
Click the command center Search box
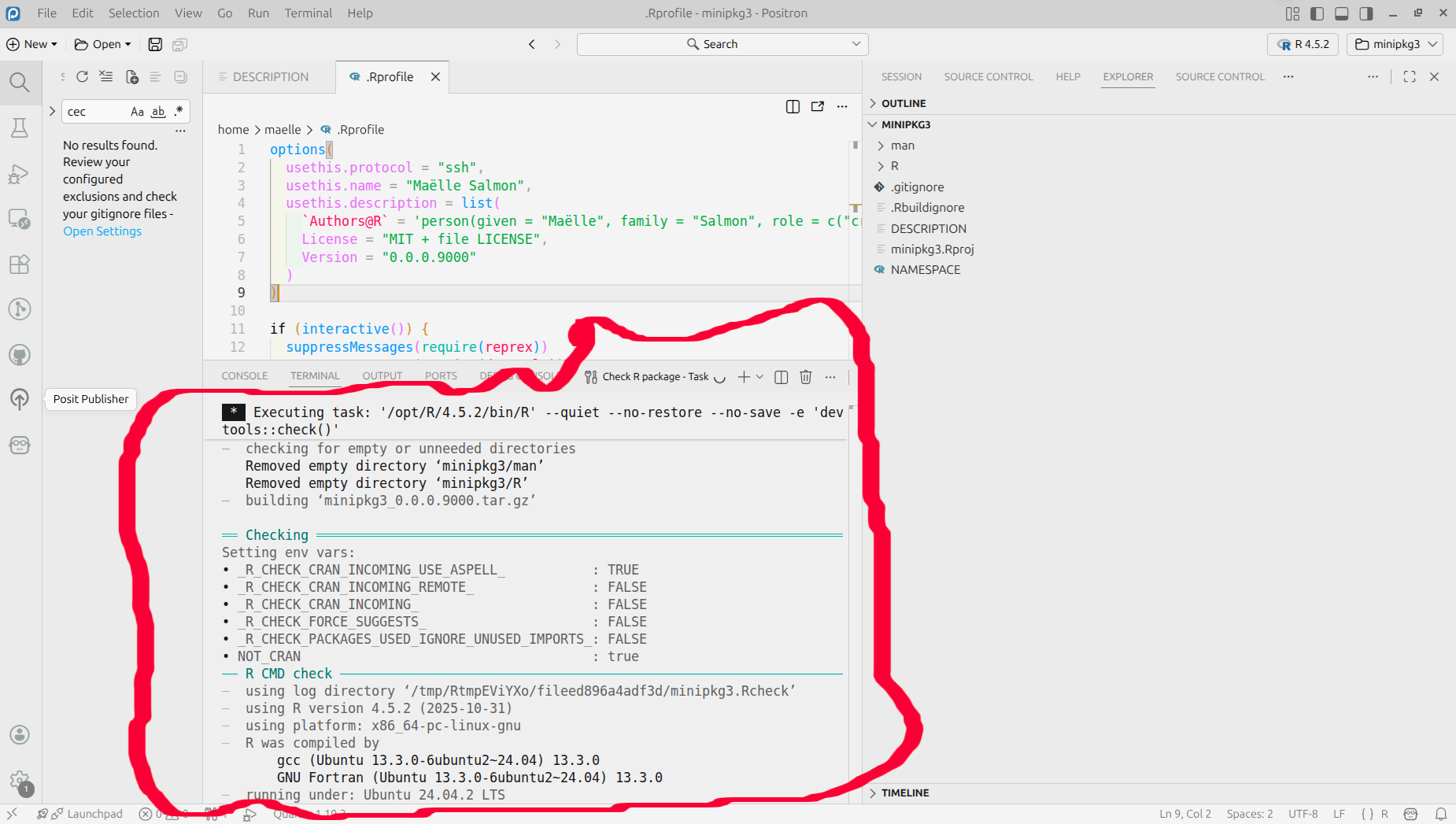(x=722, y=44)
